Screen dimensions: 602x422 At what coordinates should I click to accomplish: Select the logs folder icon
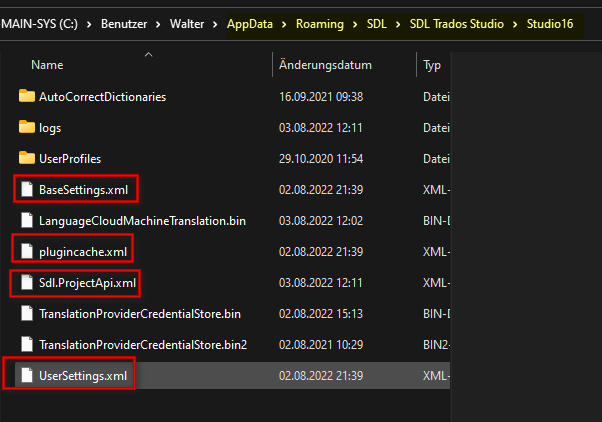[27, 127]
